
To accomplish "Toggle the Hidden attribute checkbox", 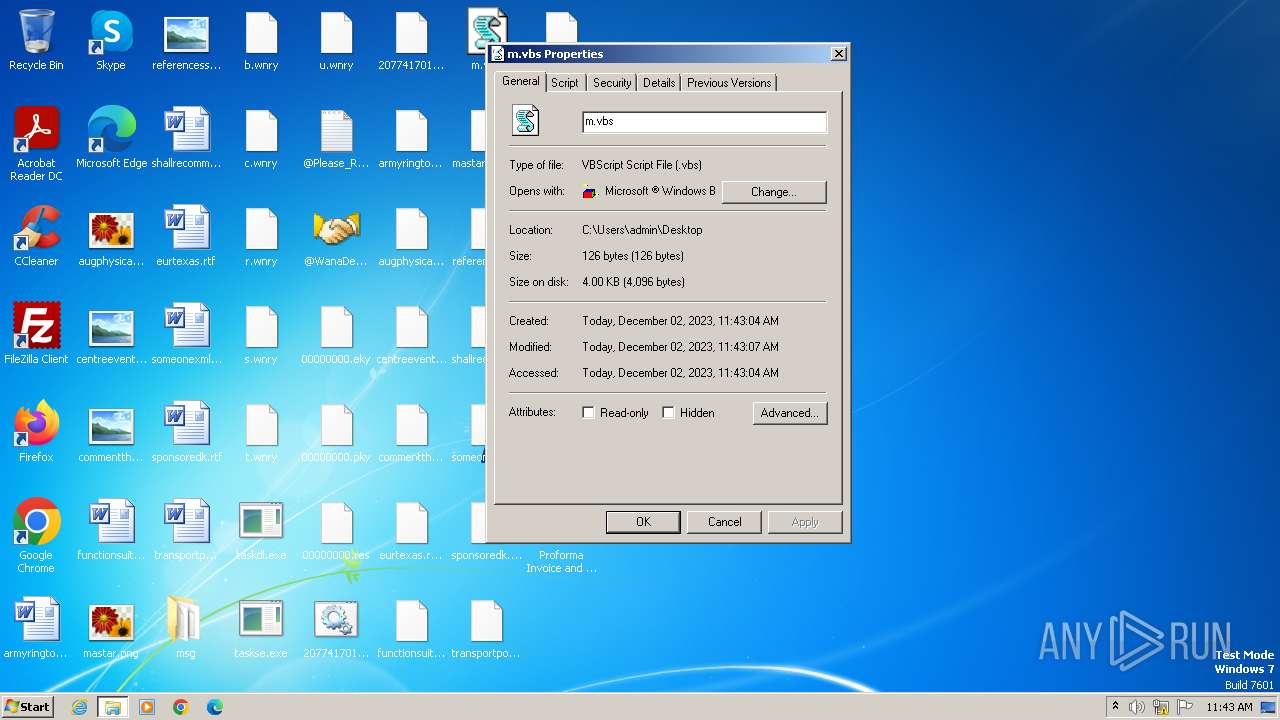I will pos(669,413).
